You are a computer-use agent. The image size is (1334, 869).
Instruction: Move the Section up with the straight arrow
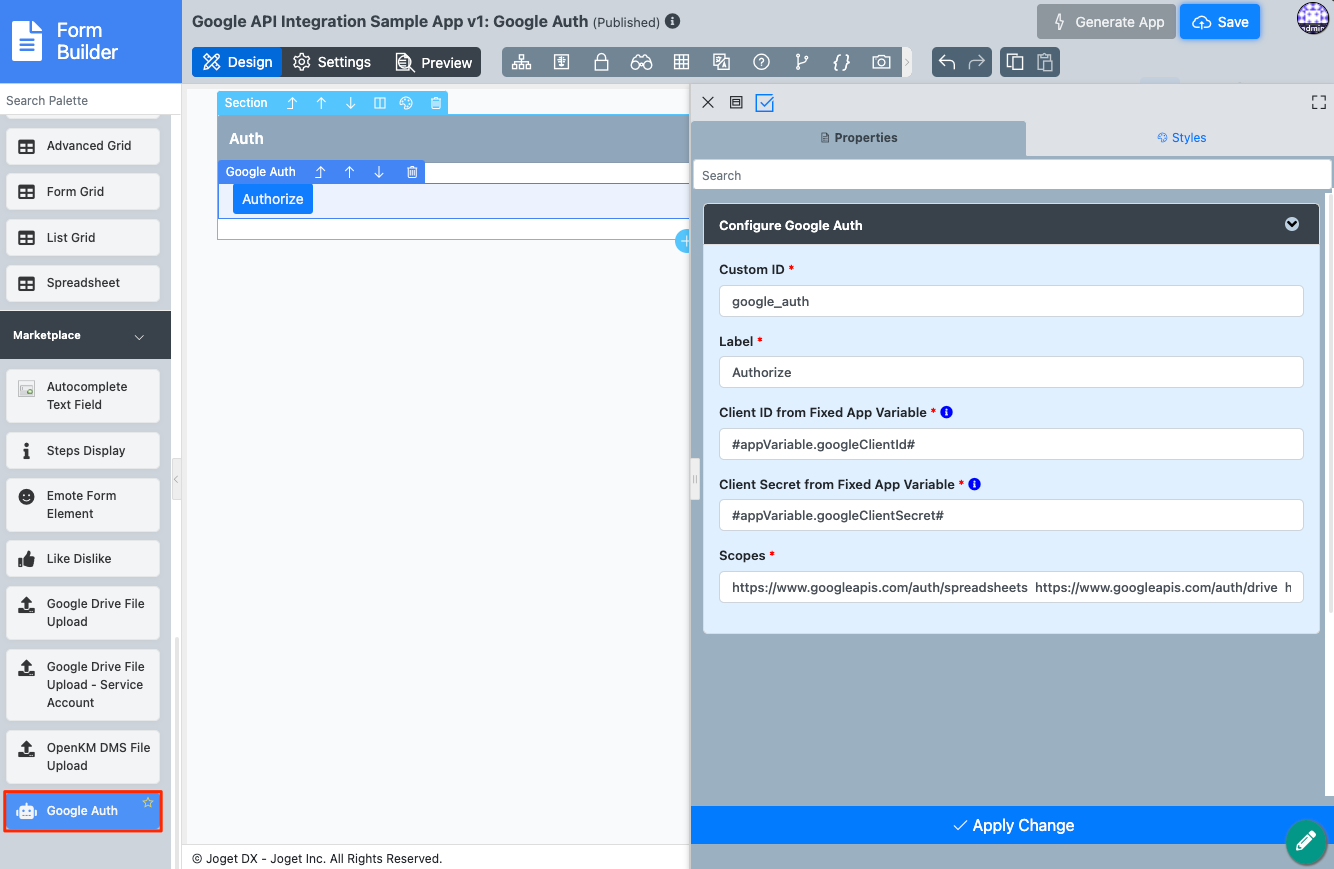(x=322, y=103)
